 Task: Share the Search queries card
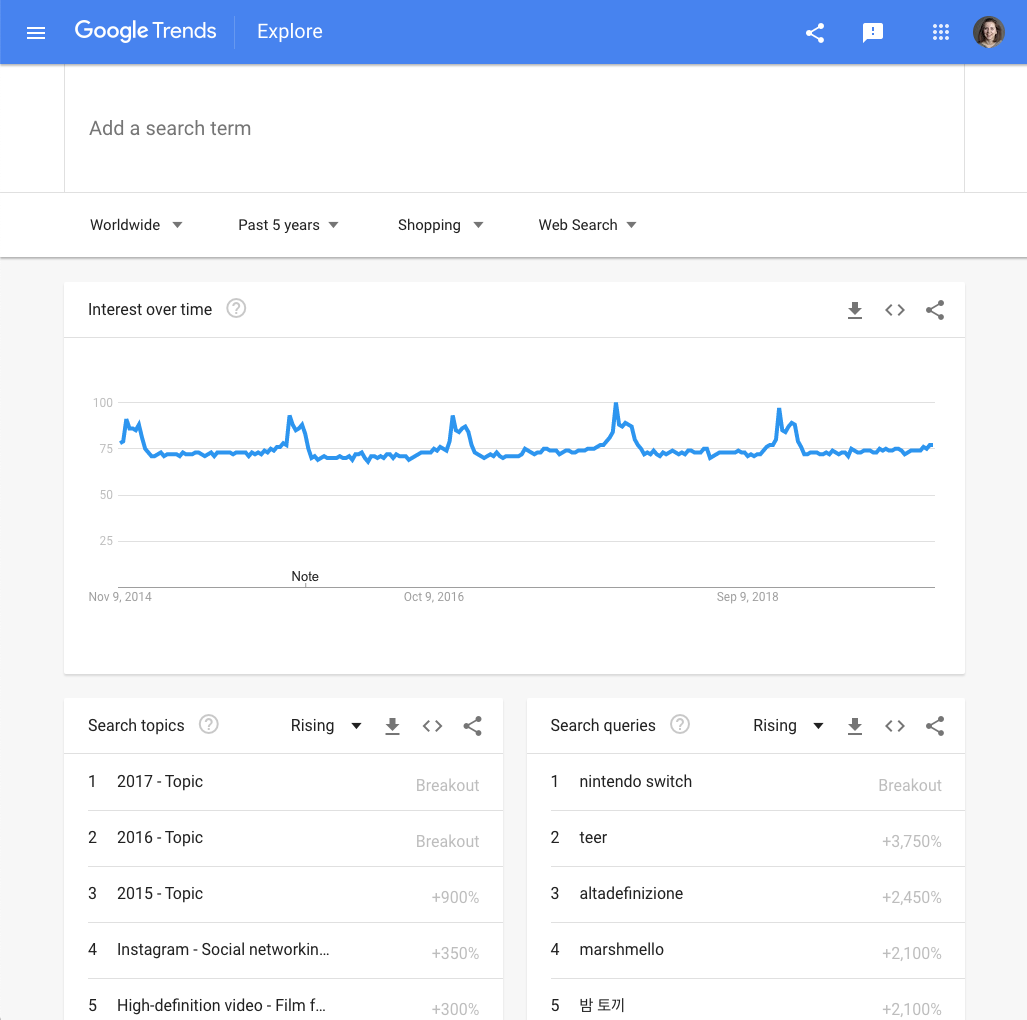935,726
